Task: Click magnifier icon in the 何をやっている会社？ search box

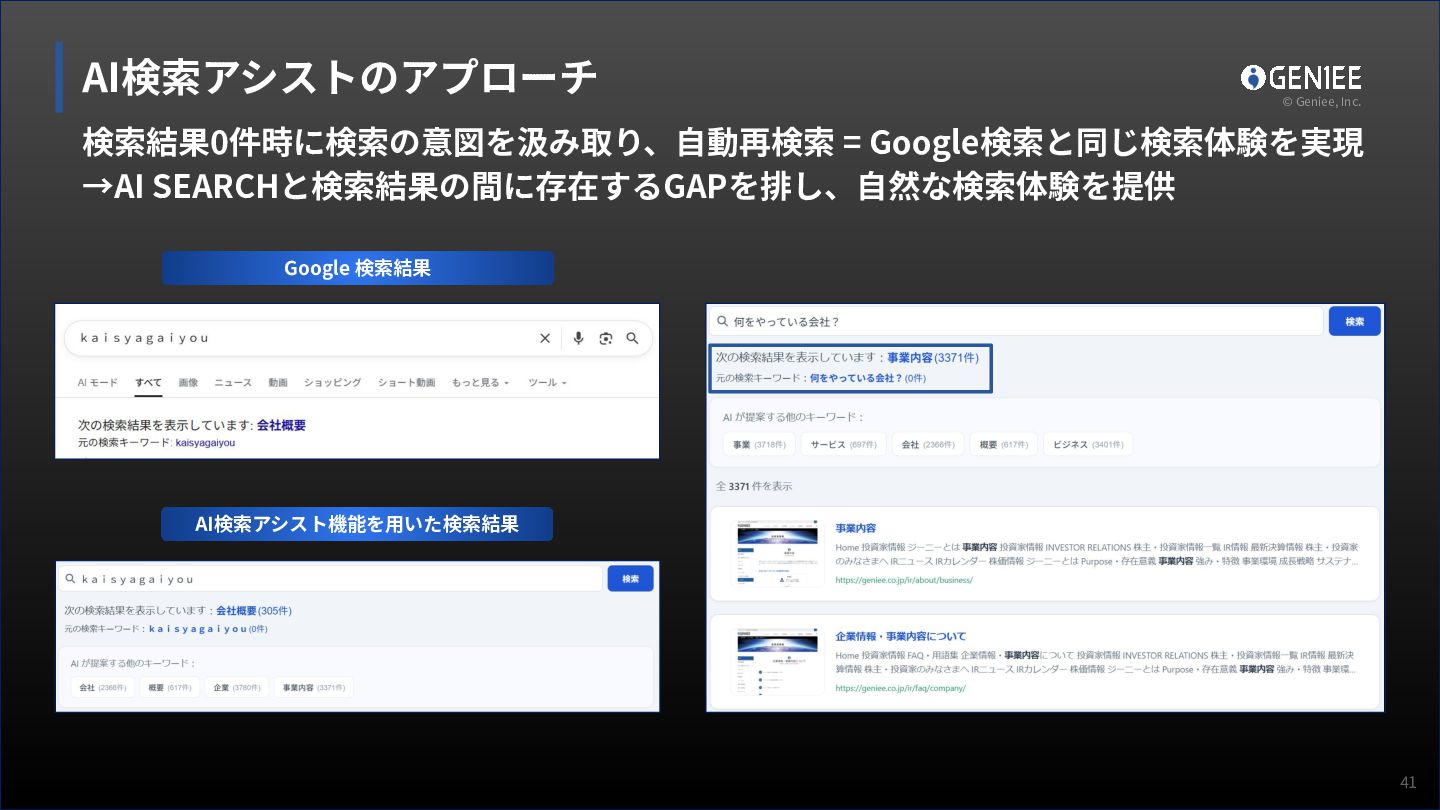Action: pos(722,321)
